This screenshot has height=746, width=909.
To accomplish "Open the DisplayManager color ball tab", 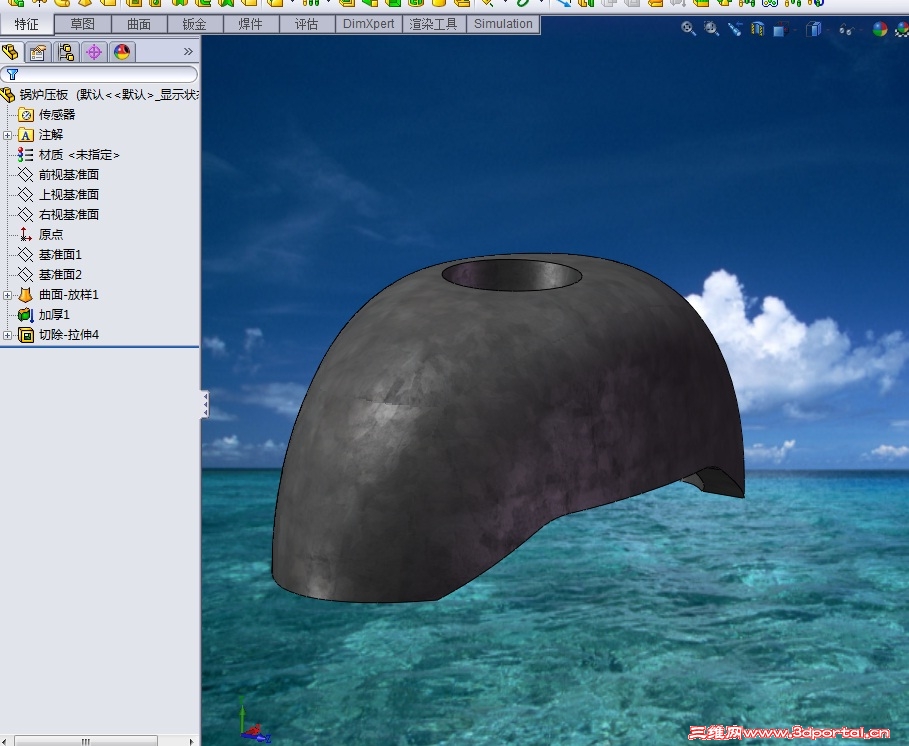I will click(x=122, y=52).
